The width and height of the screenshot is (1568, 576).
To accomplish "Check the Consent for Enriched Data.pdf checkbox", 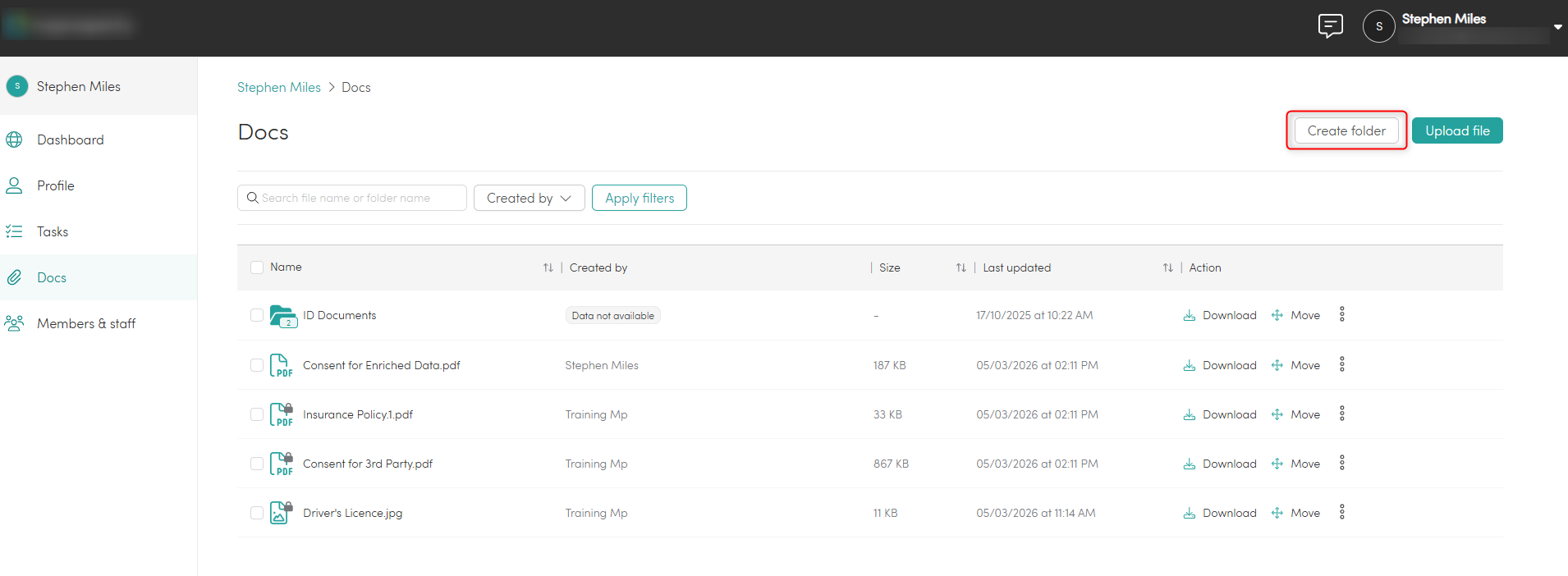I will (x=257, y=365).
